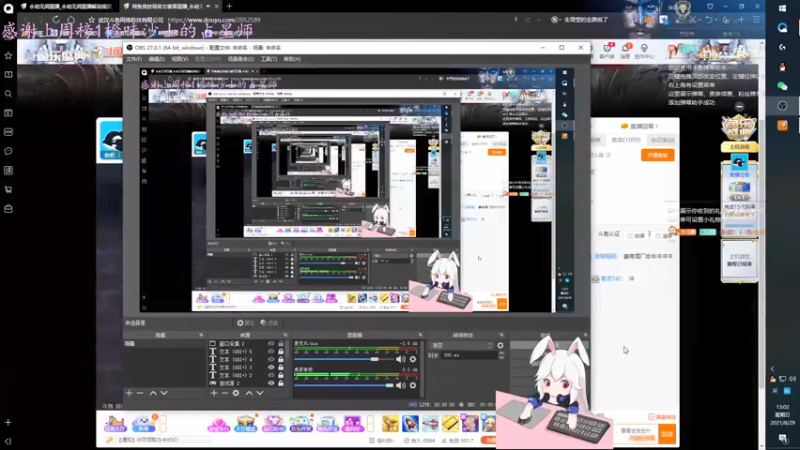Click the source filters button under preview
Viewport: 800px width, 450px height.
pos(269,323)
